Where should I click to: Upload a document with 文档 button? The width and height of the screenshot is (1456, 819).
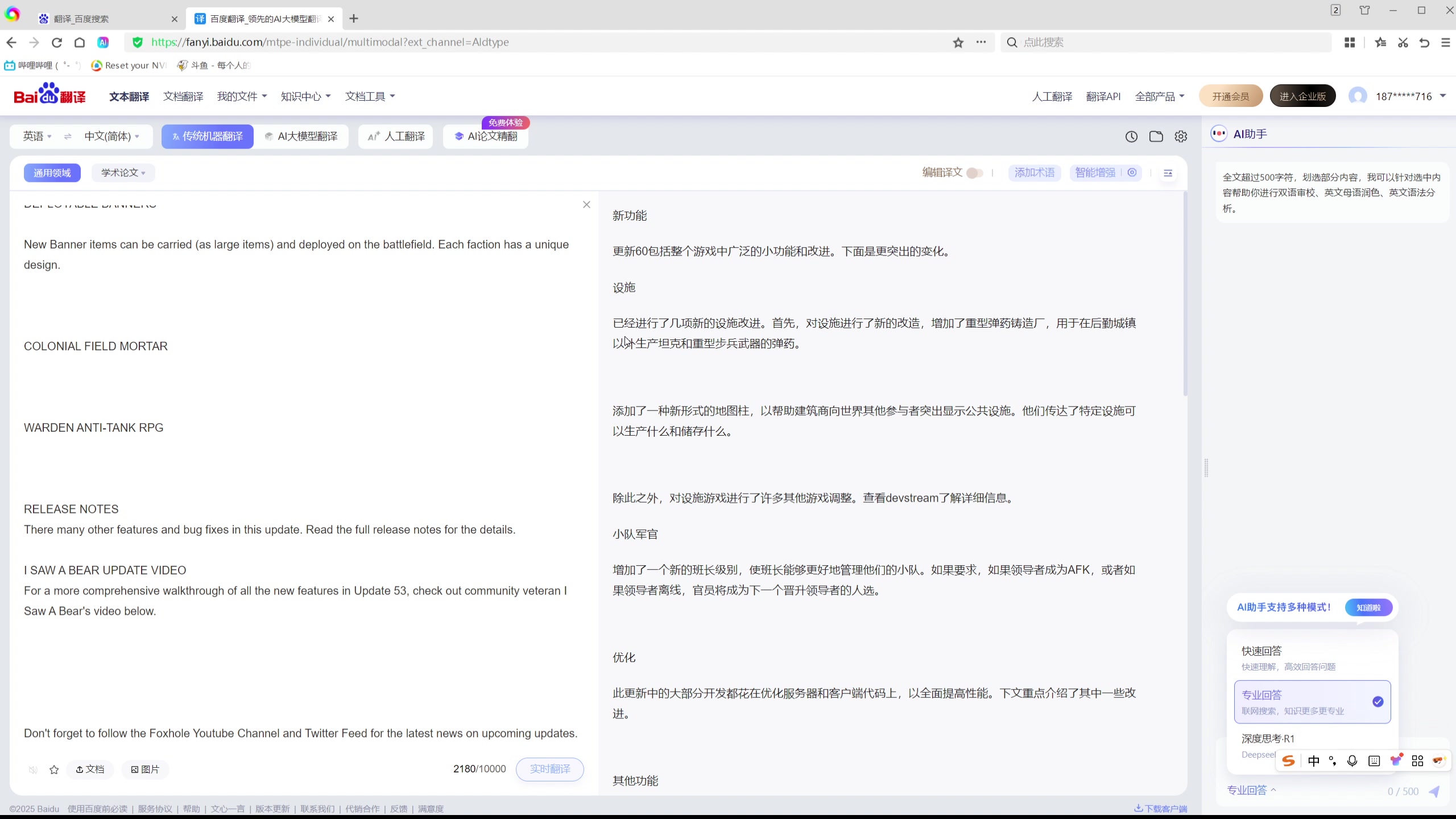tap(90, 770)
